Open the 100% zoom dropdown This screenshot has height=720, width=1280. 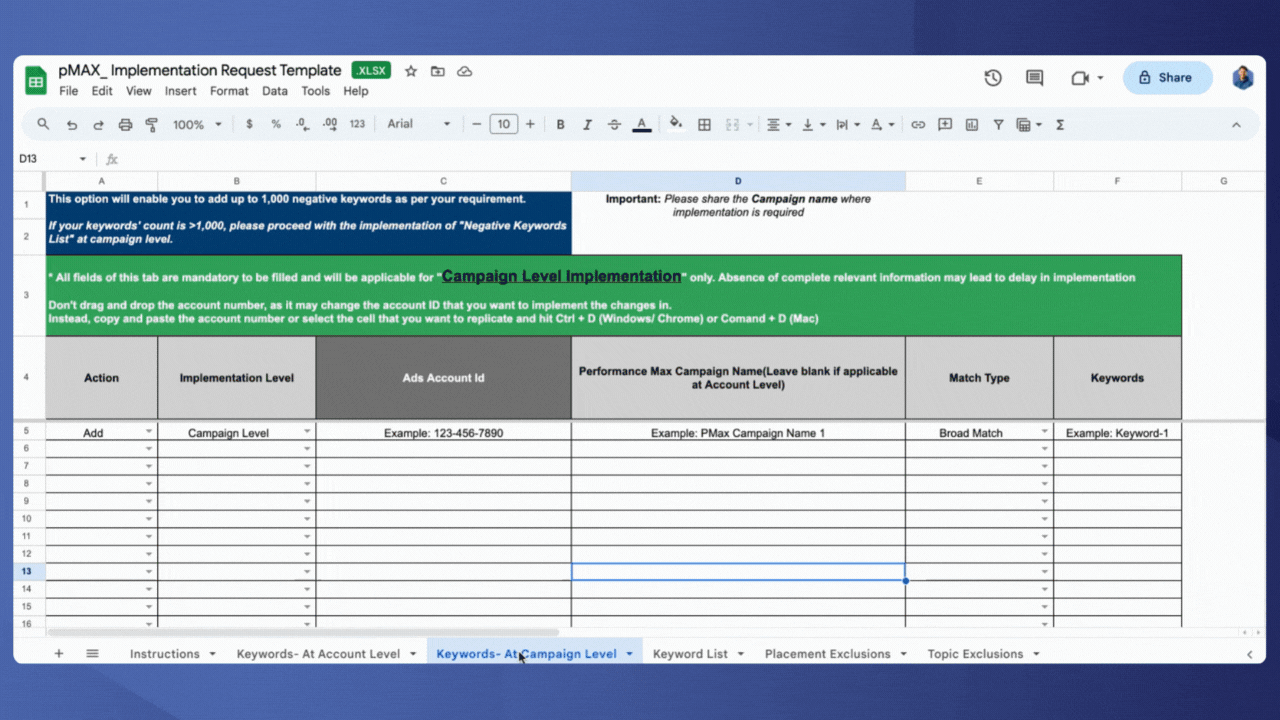click(197, 125)
